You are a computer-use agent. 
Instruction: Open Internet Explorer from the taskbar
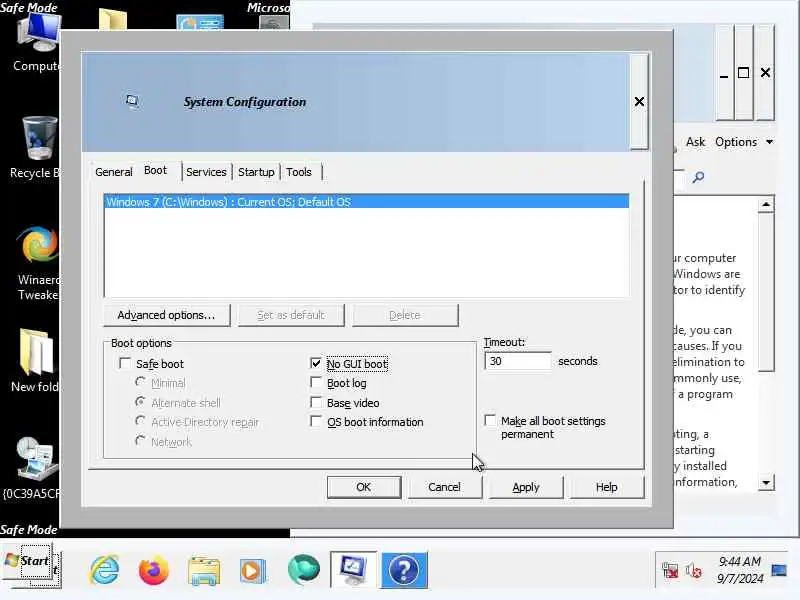[x=105, y=569]
